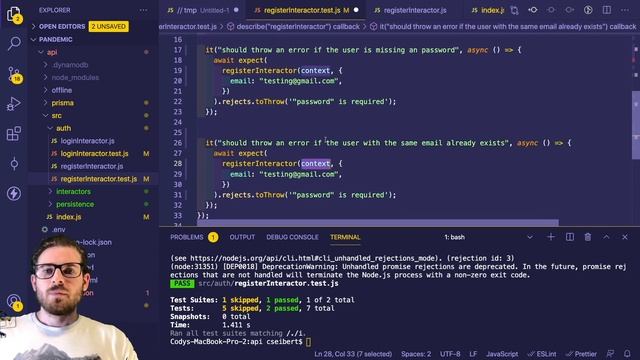Click Ln 28, Col 33 status item
This screenshot has width=640, height=360.
(x=353, y=354)
